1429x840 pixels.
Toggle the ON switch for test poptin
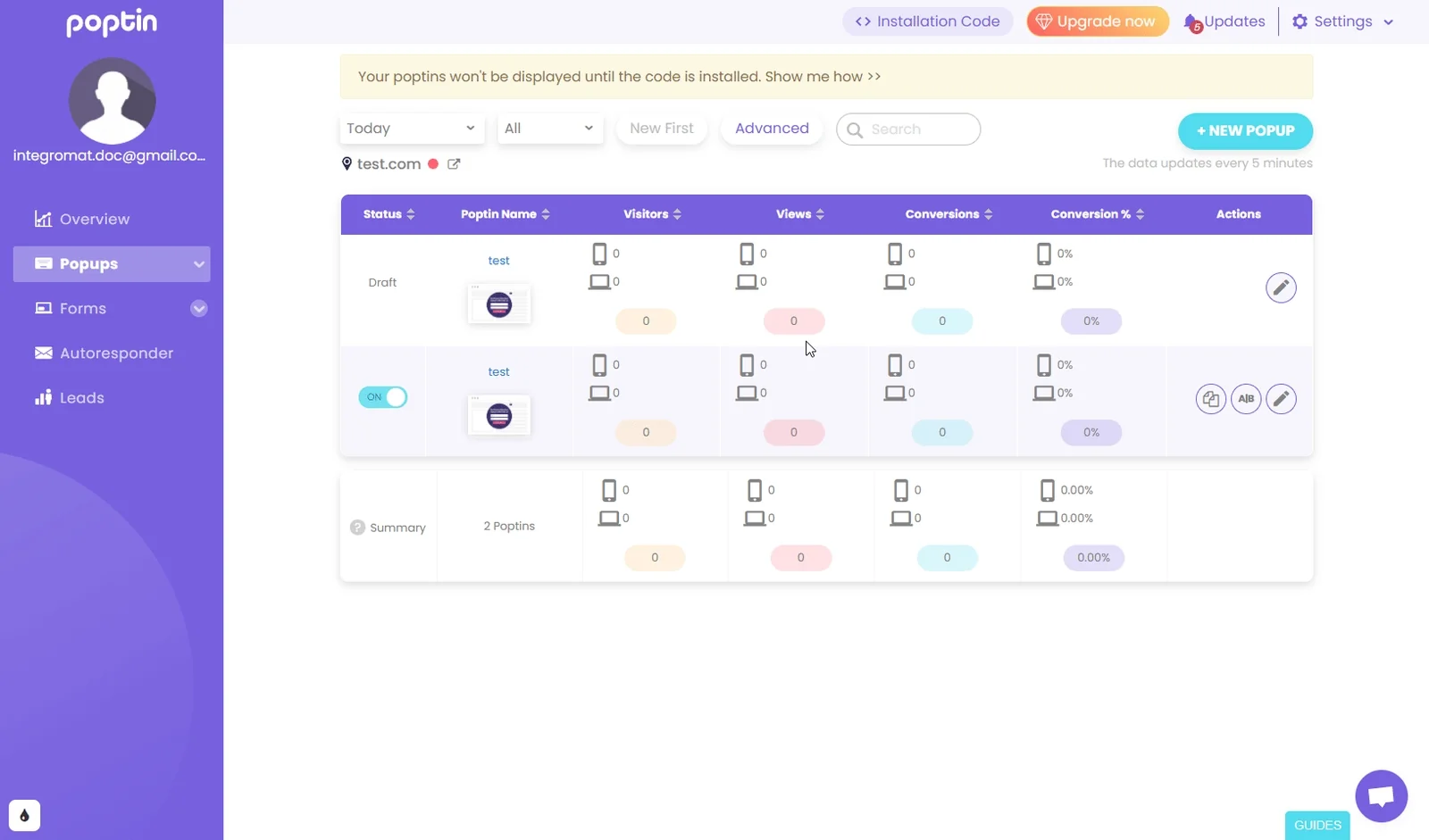pos(383,397)
